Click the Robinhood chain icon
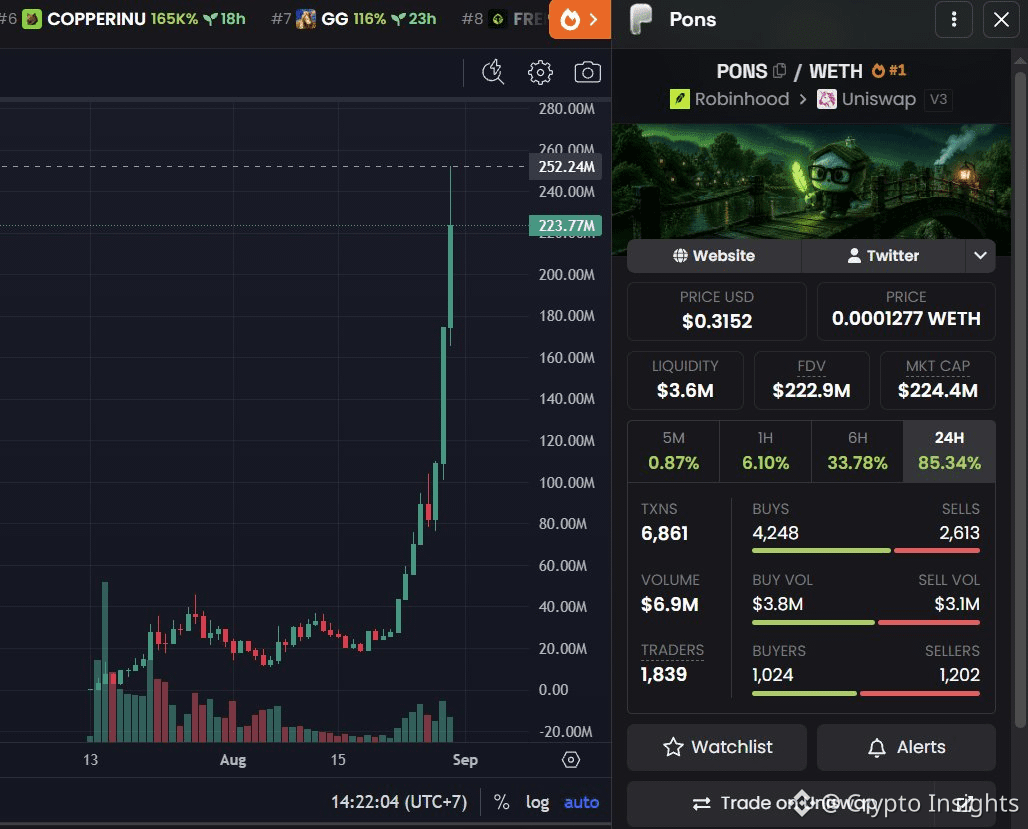The image size is (1028, 829). point(680,99)
